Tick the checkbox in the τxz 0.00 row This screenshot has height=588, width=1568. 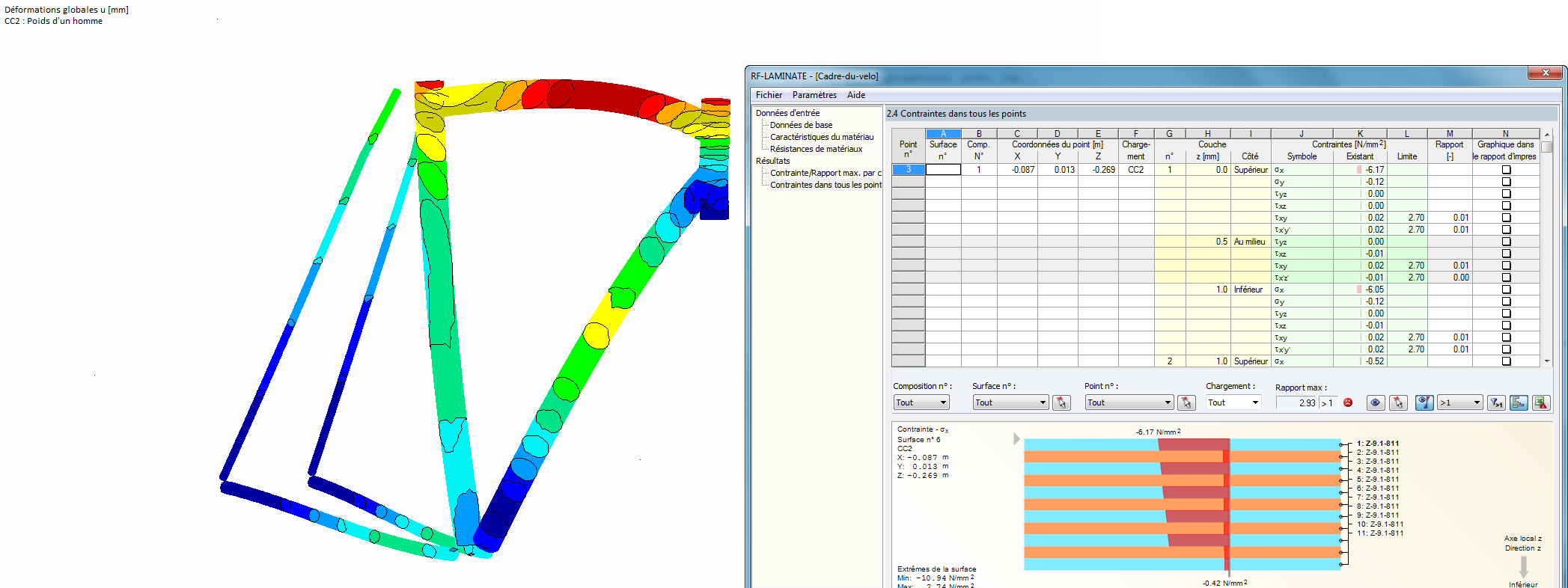[1506, 206]
